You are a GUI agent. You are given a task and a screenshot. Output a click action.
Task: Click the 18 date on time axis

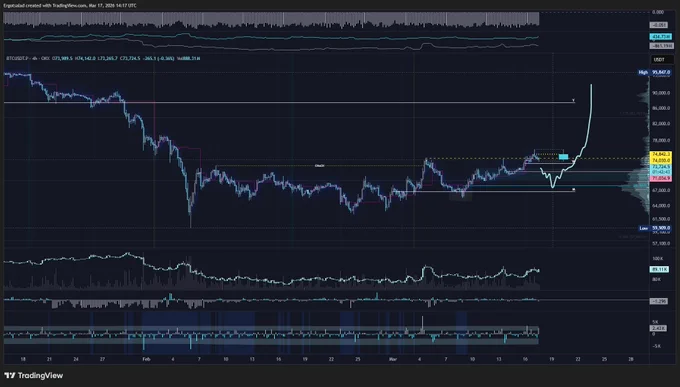tap(23, 359)
